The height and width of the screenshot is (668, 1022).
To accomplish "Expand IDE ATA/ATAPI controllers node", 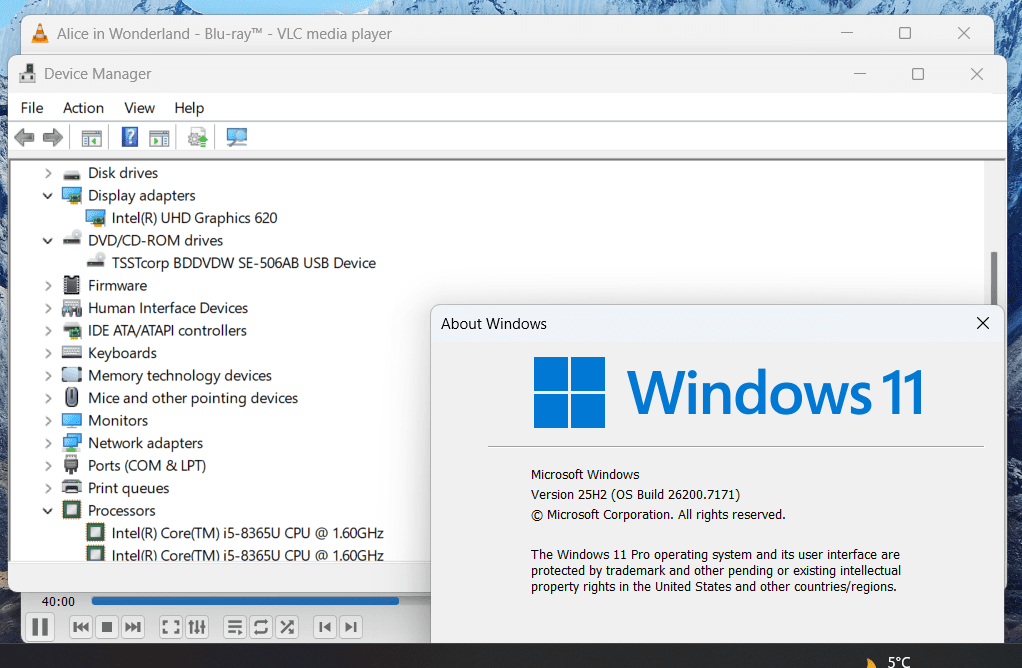I will (x=48, y=330).
